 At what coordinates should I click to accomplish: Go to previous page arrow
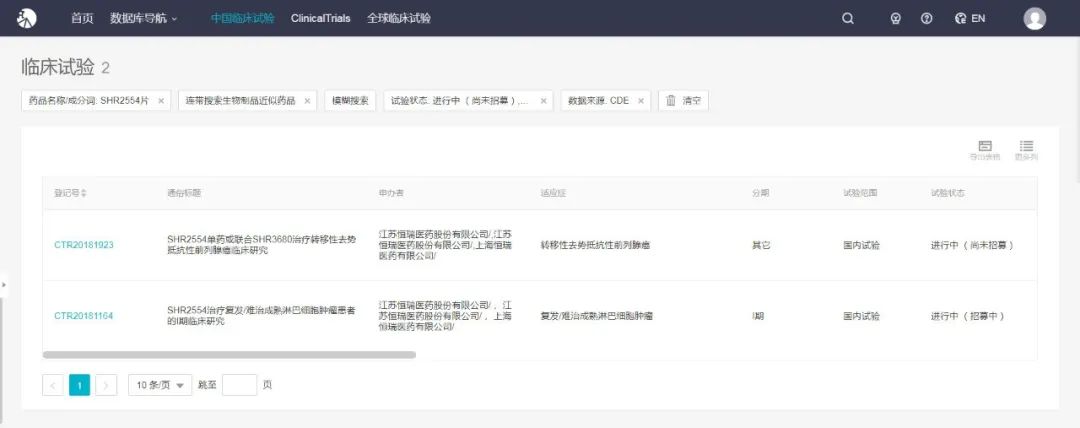click(53, 385)
